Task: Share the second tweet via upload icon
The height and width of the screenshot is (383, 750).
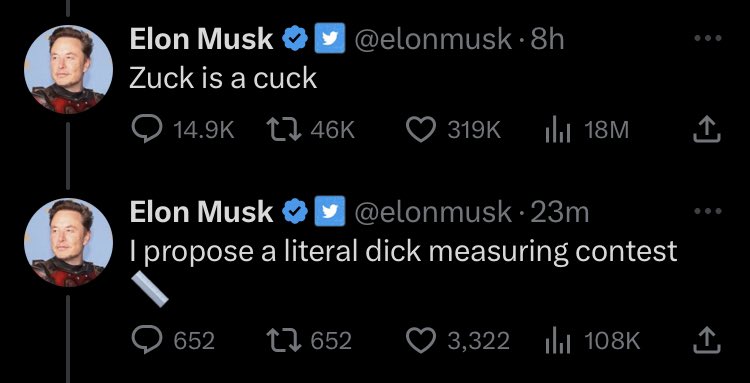Action: 707,340
